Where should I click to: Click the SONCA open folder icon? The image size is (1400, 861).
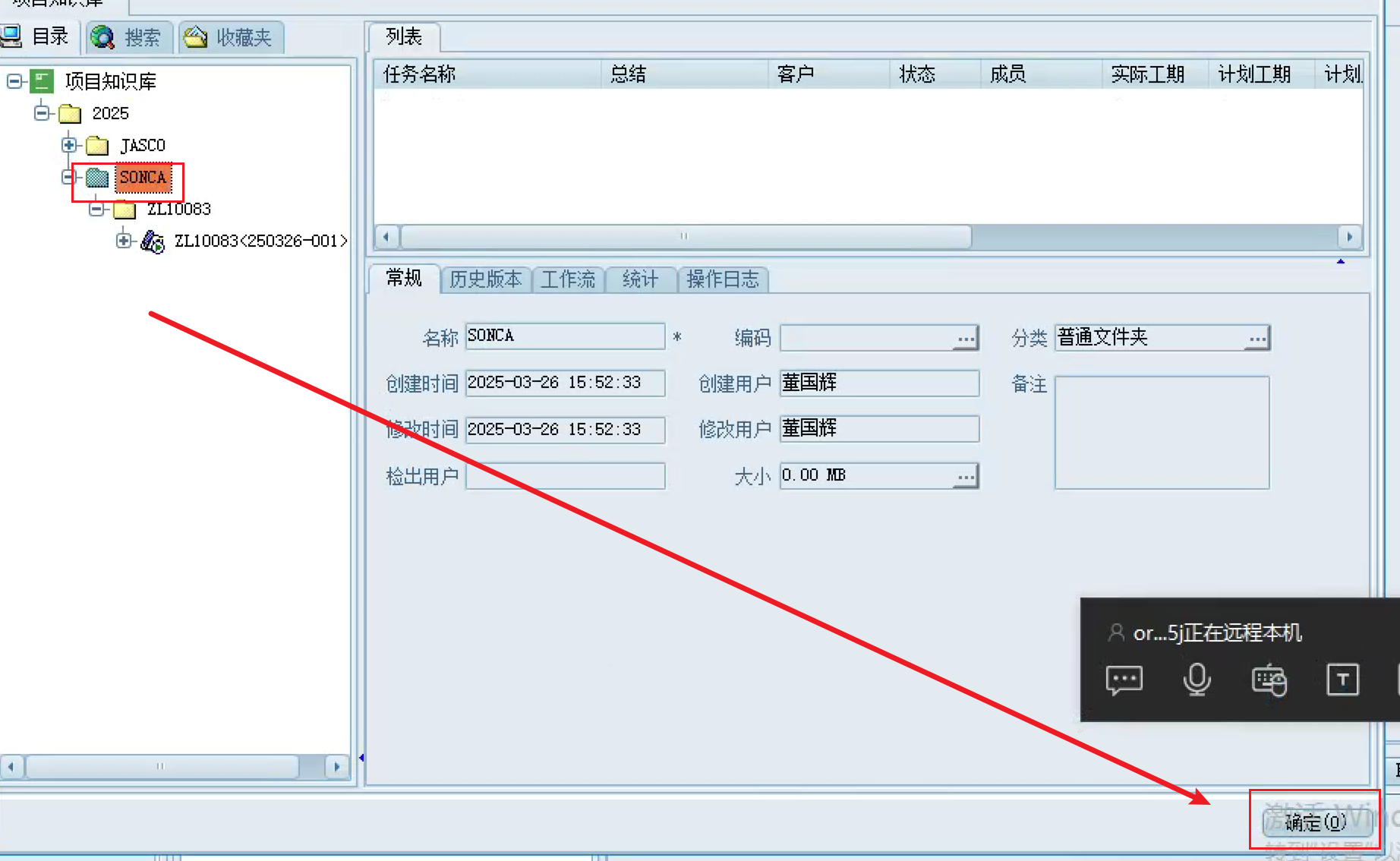click(97, 178)
